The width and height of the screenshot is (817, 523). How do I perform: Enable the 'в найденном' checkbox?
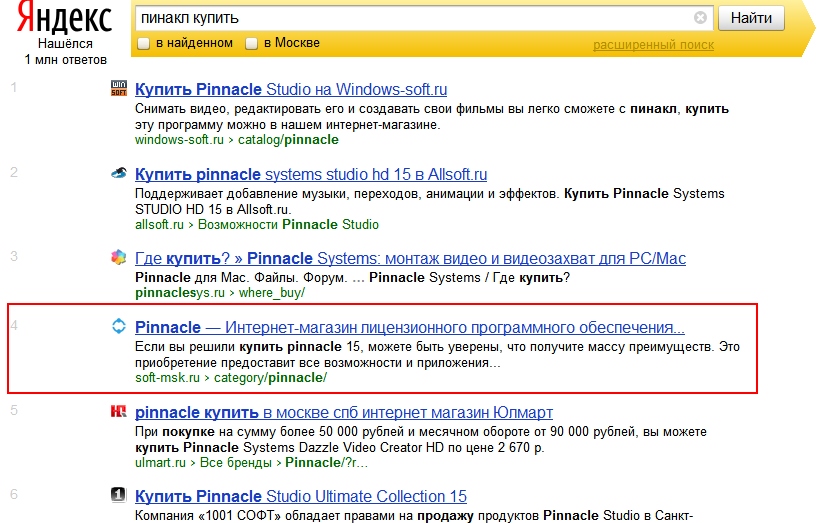tap(143, 44)
